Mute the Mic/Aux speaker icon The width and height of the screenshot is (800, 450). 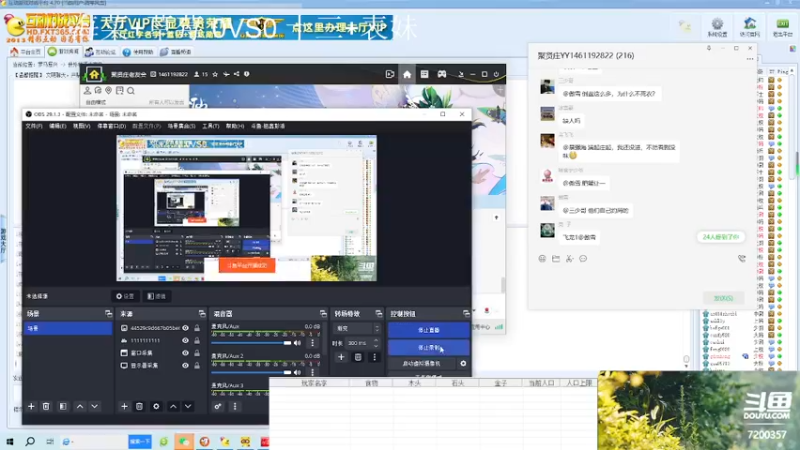297,343
